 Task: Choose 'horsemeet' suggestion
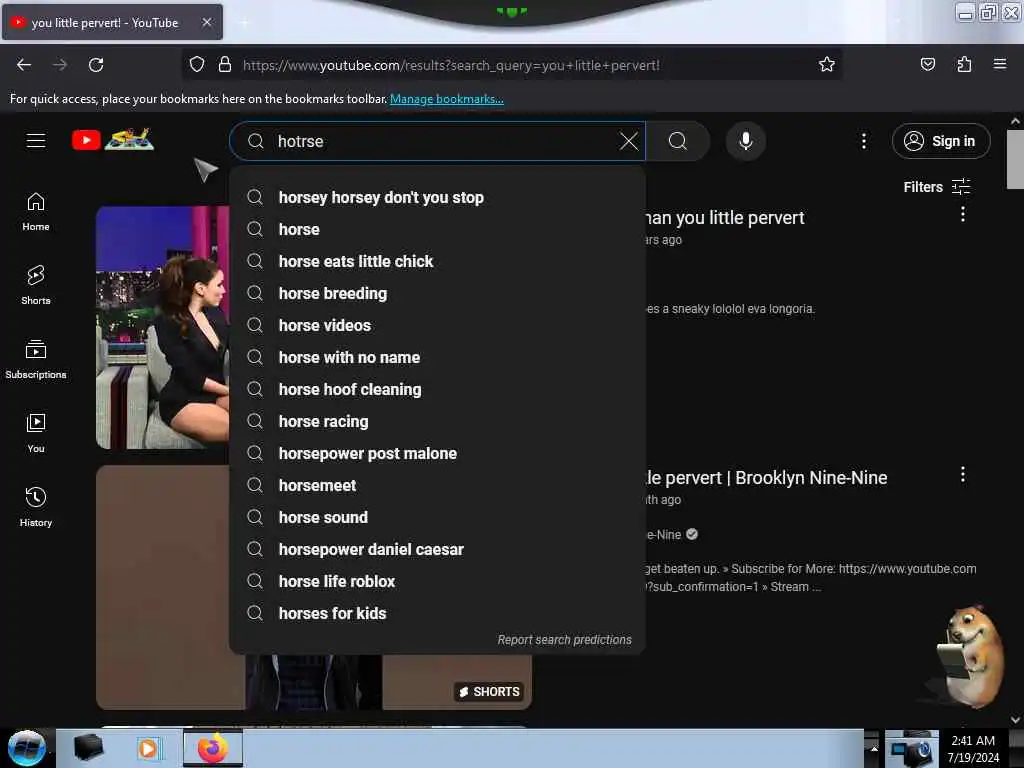437,485
